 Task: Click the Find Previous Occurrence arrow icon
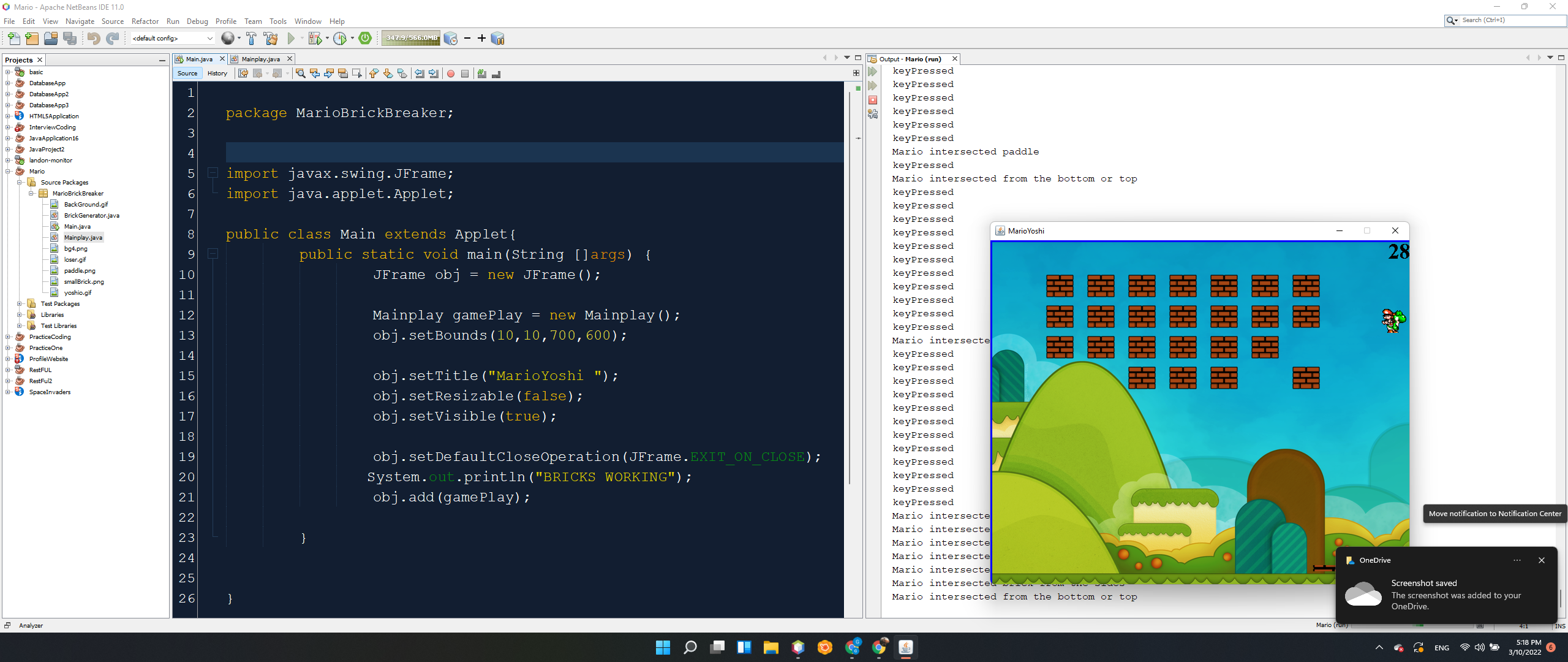pyautogui.click(x=315, y=74)
